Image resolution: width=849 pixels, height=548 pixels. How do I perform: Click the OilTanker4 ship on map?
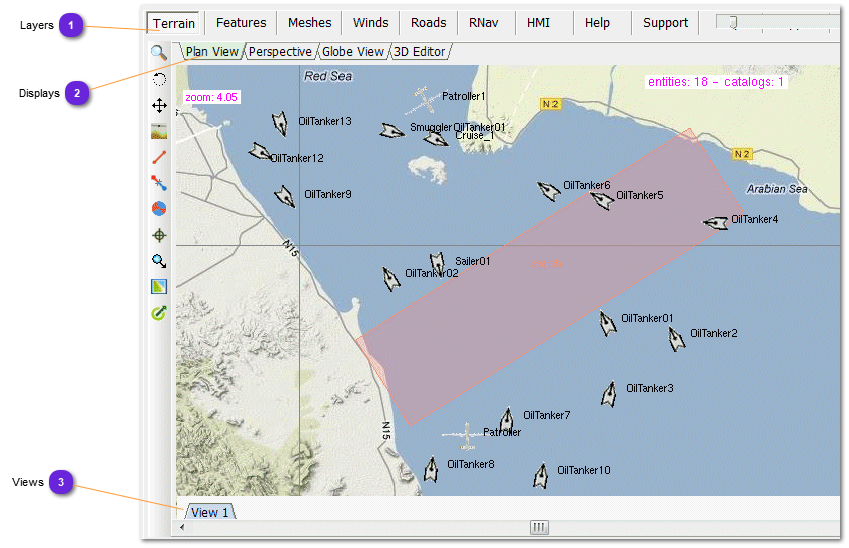click(716, 223)
